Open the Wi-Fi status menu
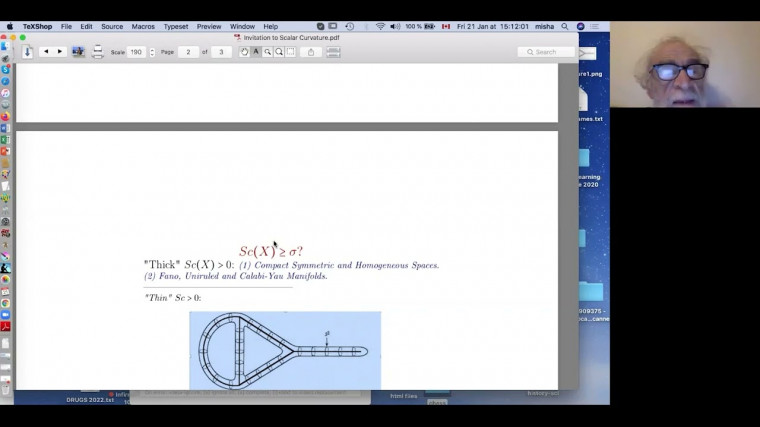Screen dimensions: 760x427 pos(380,27)
